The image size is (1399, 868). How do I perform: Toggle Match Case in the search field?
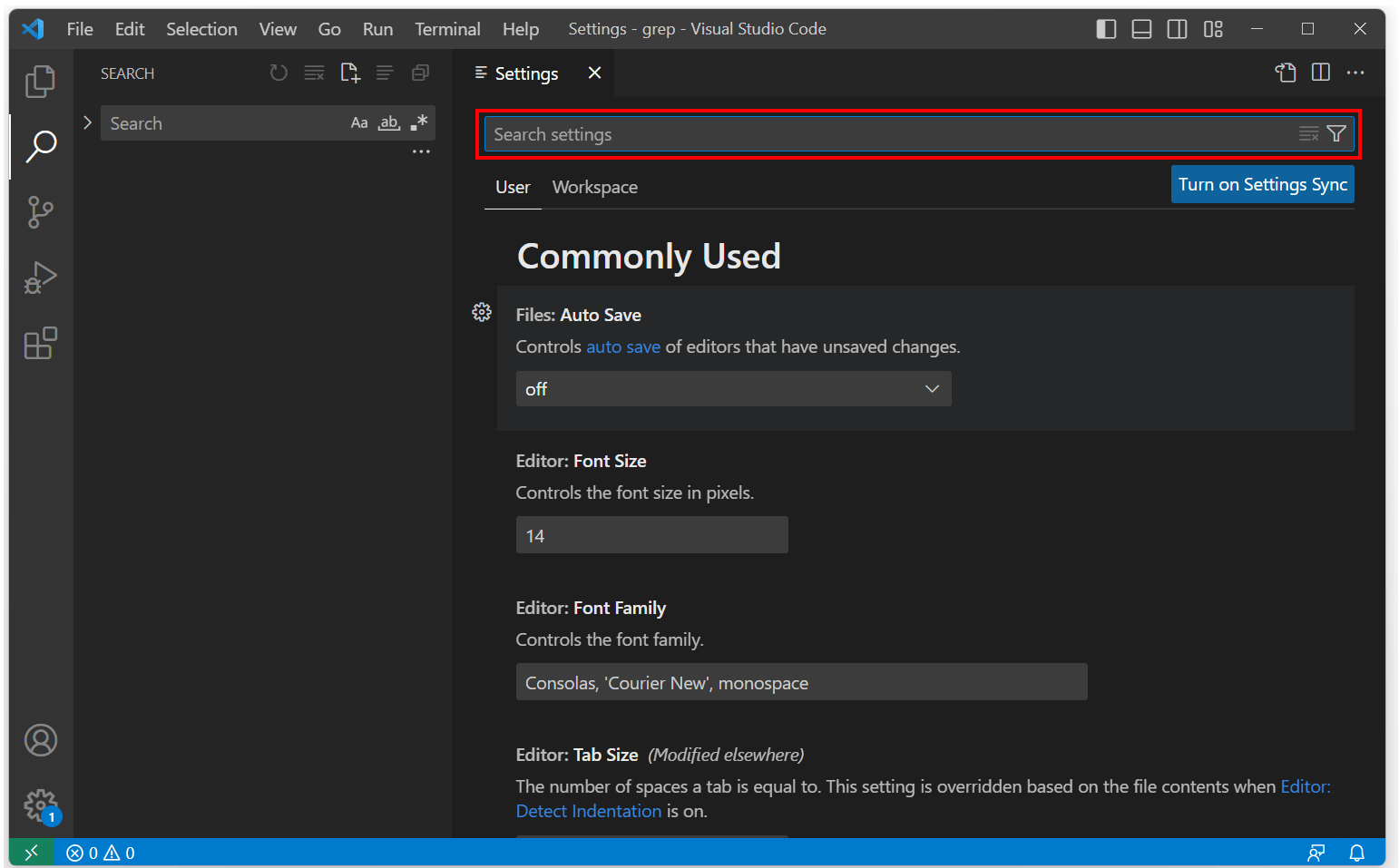[359, 122]
